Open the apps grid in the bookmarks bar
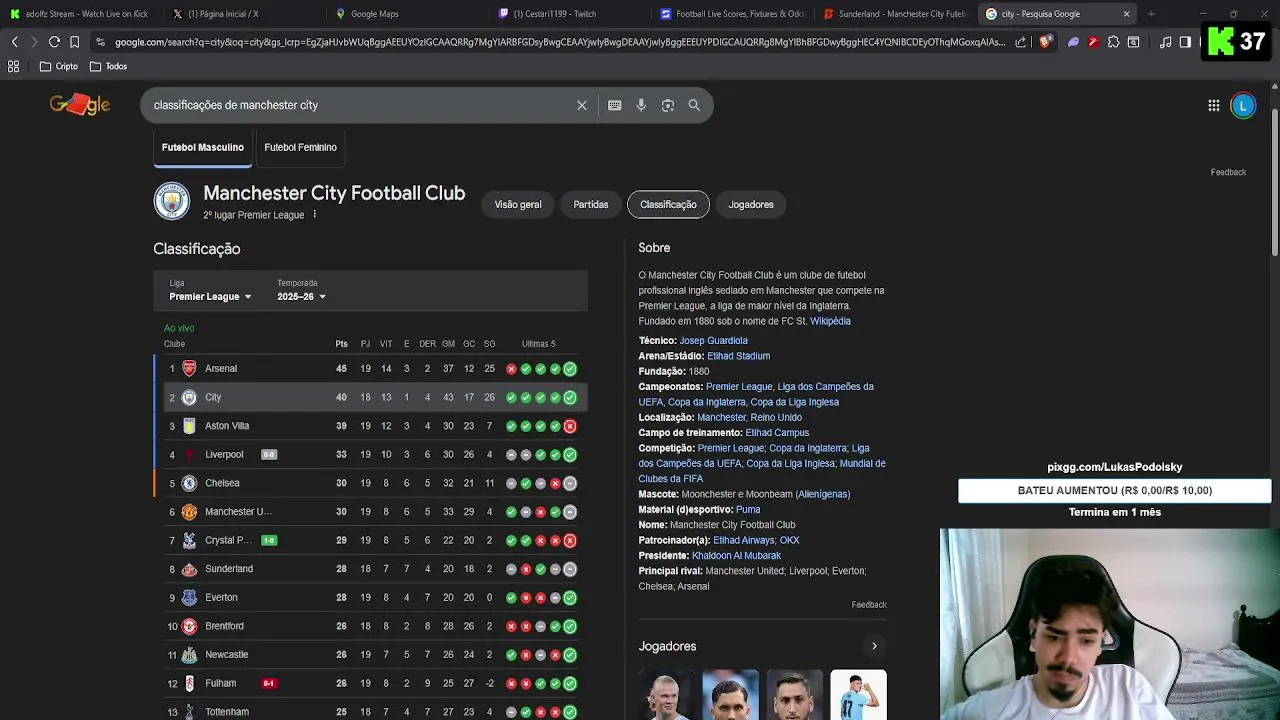 [x=14, y=66]
